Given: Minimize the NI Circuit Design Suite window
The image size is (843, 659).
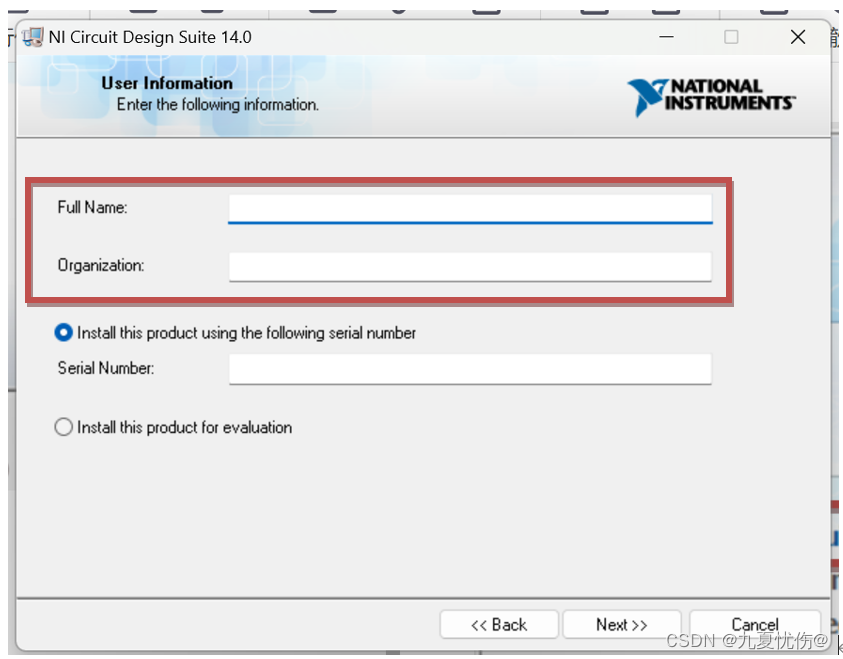Looking at the screenshot, I should [667, 37].
